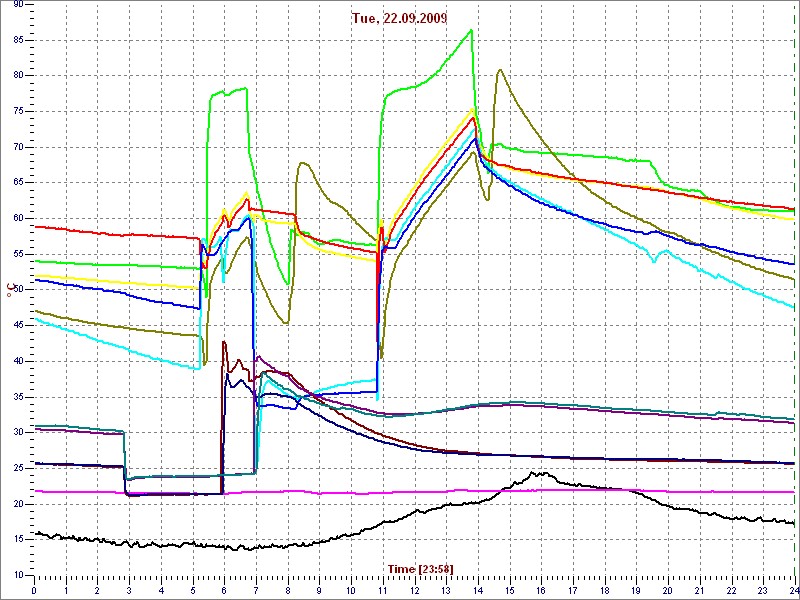
Task: Select the 25 value on the temperature axis
Action: point(17,468)
